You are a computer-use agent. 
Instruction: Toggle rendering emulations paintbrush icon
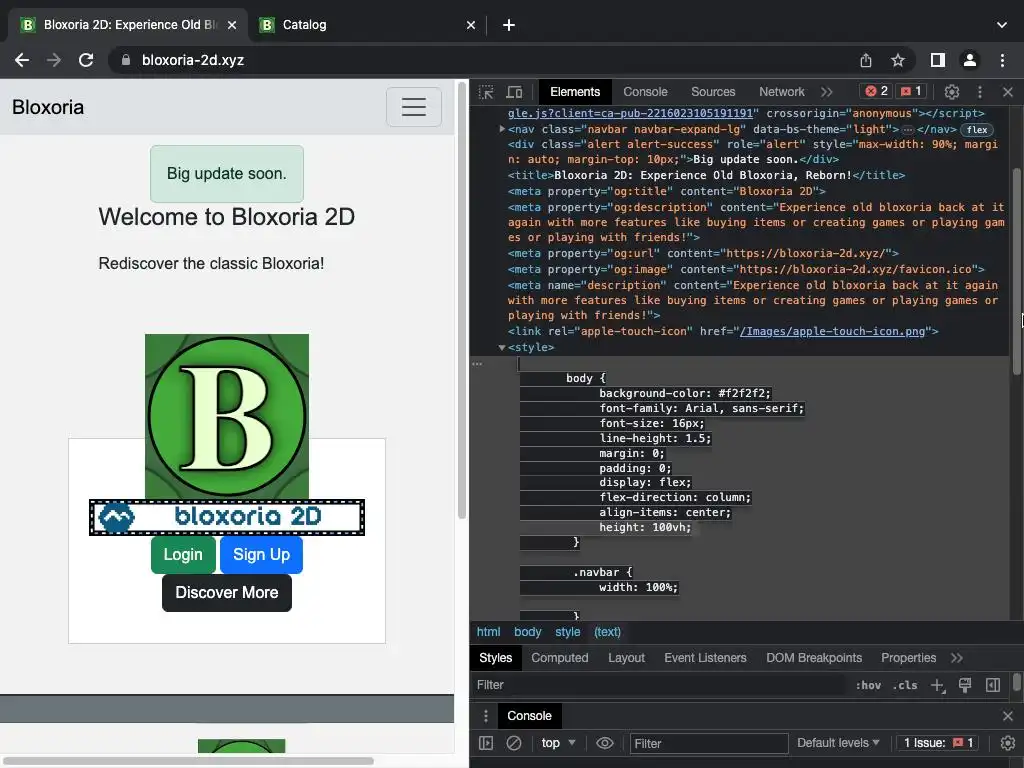(965, 685)
